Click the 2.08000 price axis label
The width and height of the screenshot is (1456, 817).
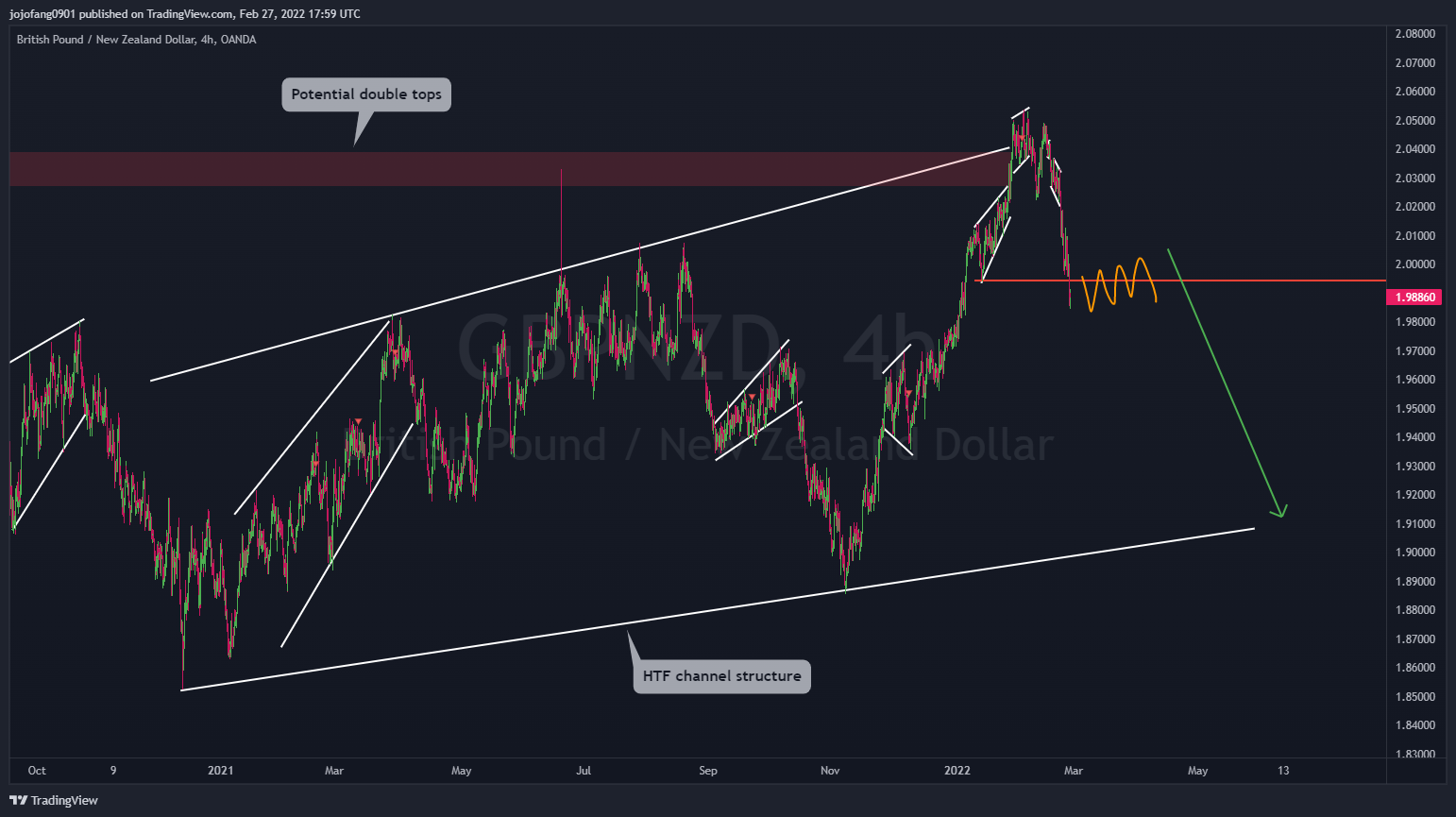[x=1414, y=34]
